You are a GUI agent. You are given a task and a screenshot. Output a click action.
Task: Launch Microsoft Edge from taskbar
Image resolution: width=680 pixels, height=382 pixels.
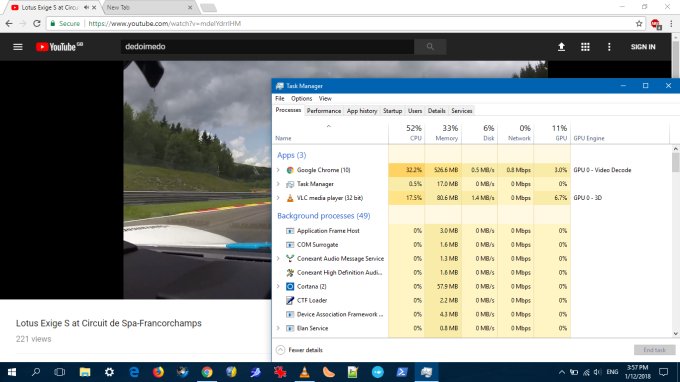tap(134, 372)
